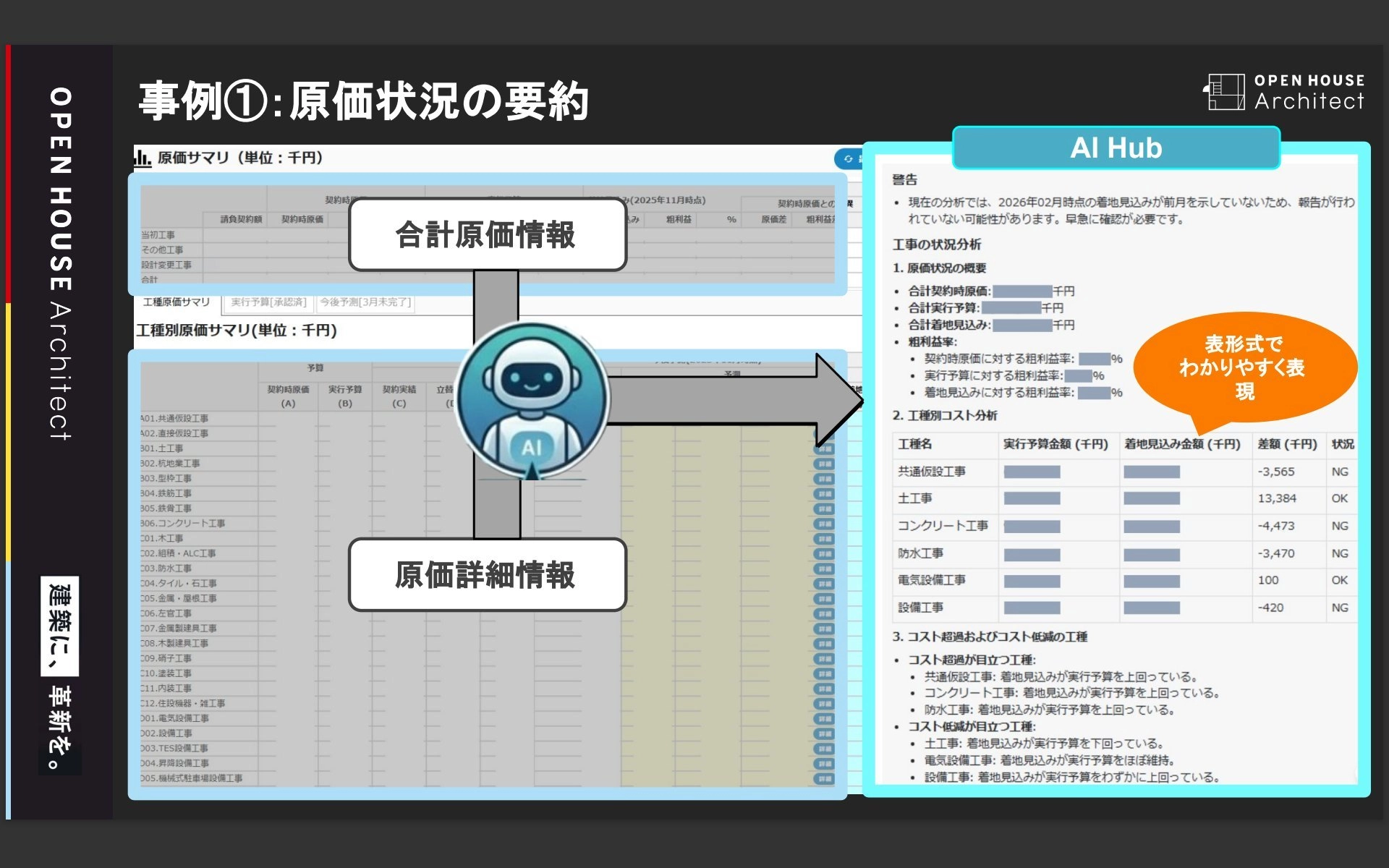The width and height of the screenshot is (1389, 868).
Task: Click 詳細 for D05.機械式駐車場設備工事
Action: click(x=824, y=779)
